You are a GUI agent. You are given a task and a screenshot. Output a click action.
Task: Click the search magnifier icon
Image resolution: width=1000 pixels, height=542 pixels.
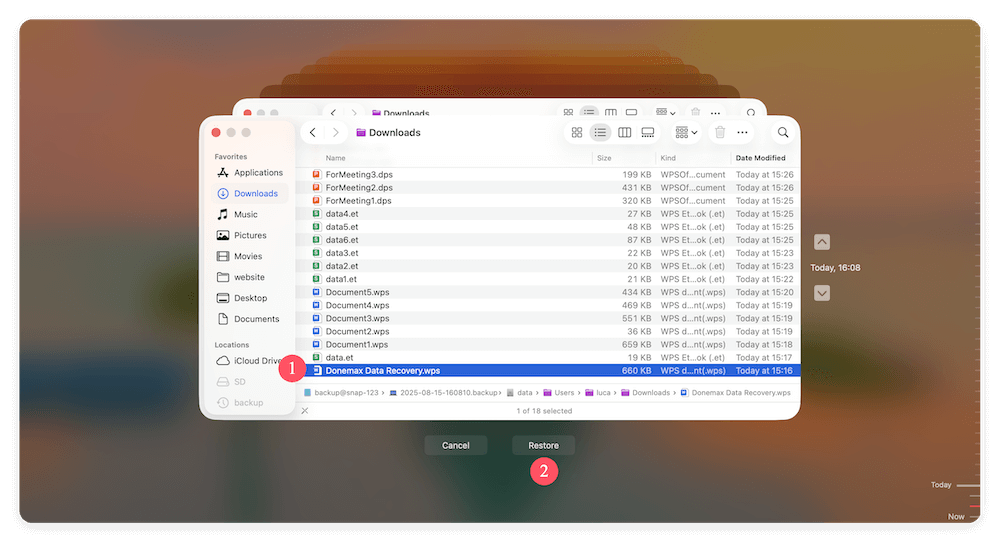783,133
